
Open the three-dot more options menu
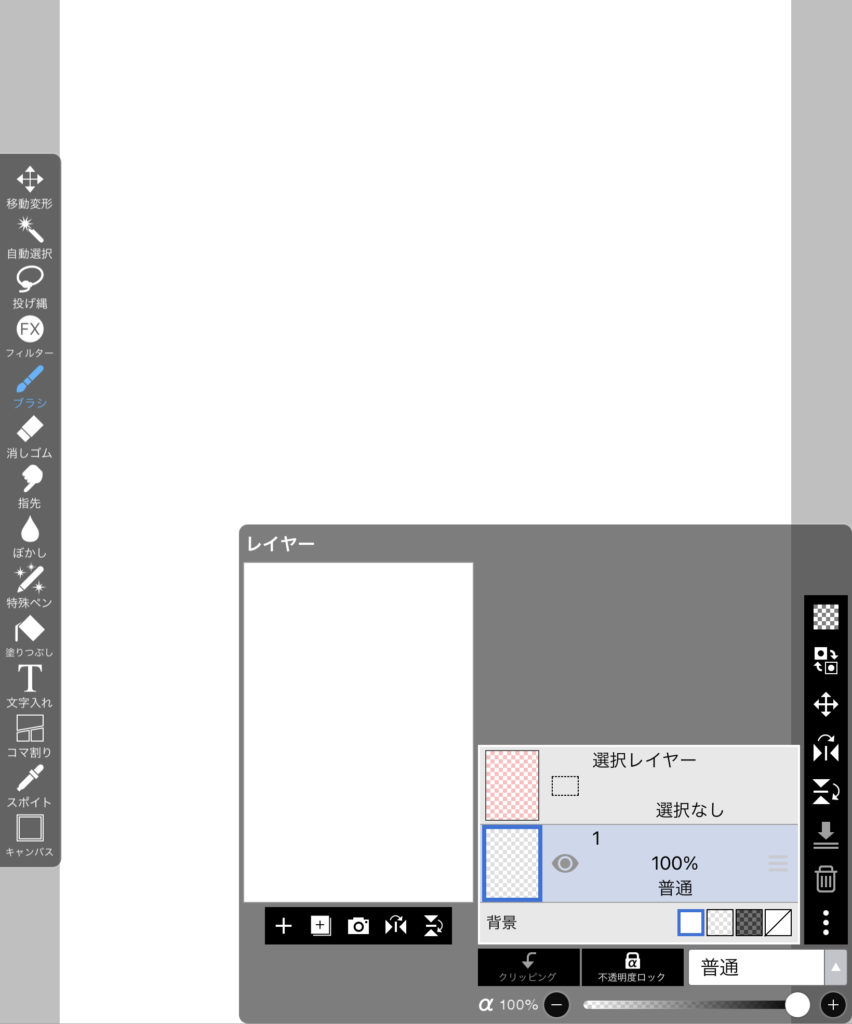point(825,922)
